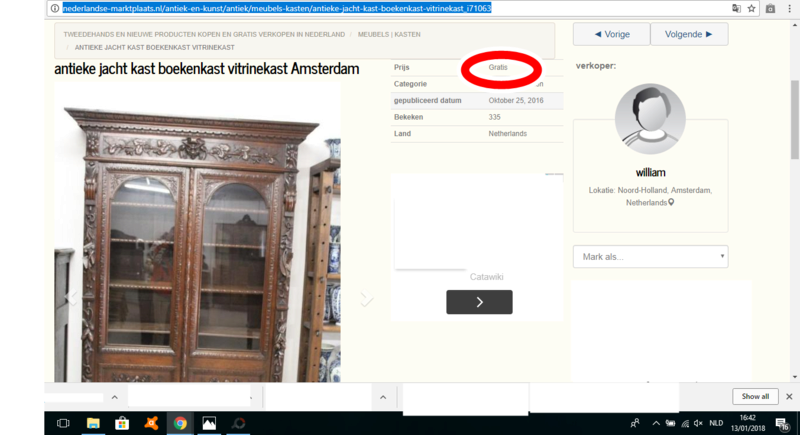Open the Windows notification center

pos(781,423)
